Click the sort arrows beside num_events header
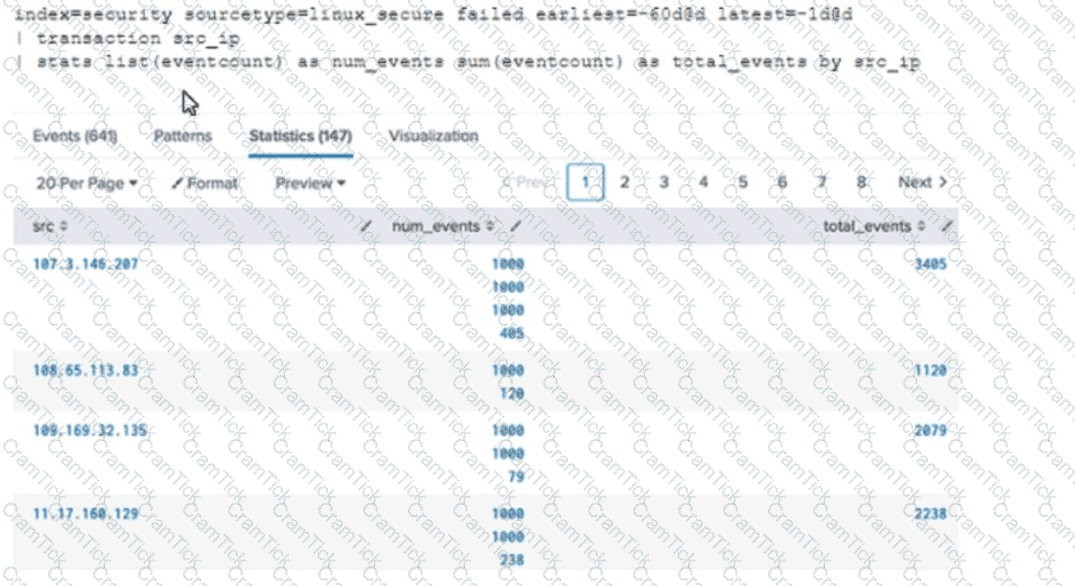Image resolution: width=1075 pixels, height=586 pixels. pos(490,227)
